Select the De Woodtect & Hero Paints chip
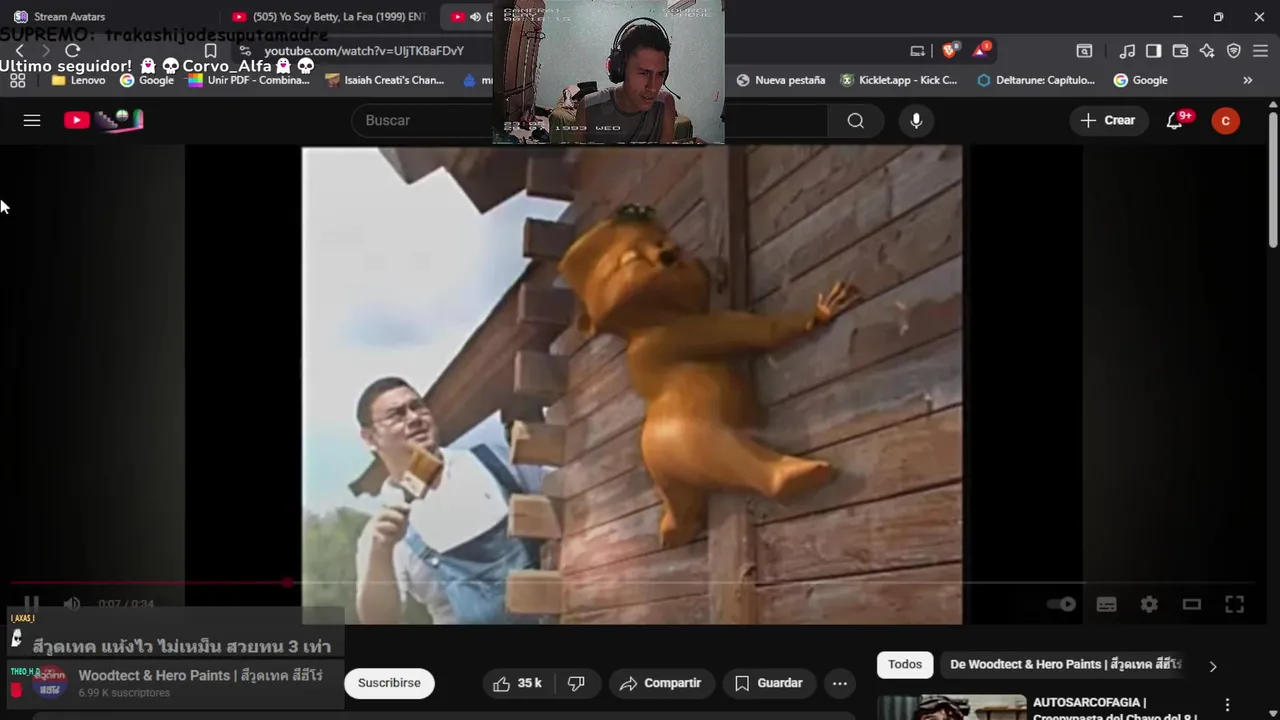This screenshot has width=1280, height=720. tap(1066, 664)
